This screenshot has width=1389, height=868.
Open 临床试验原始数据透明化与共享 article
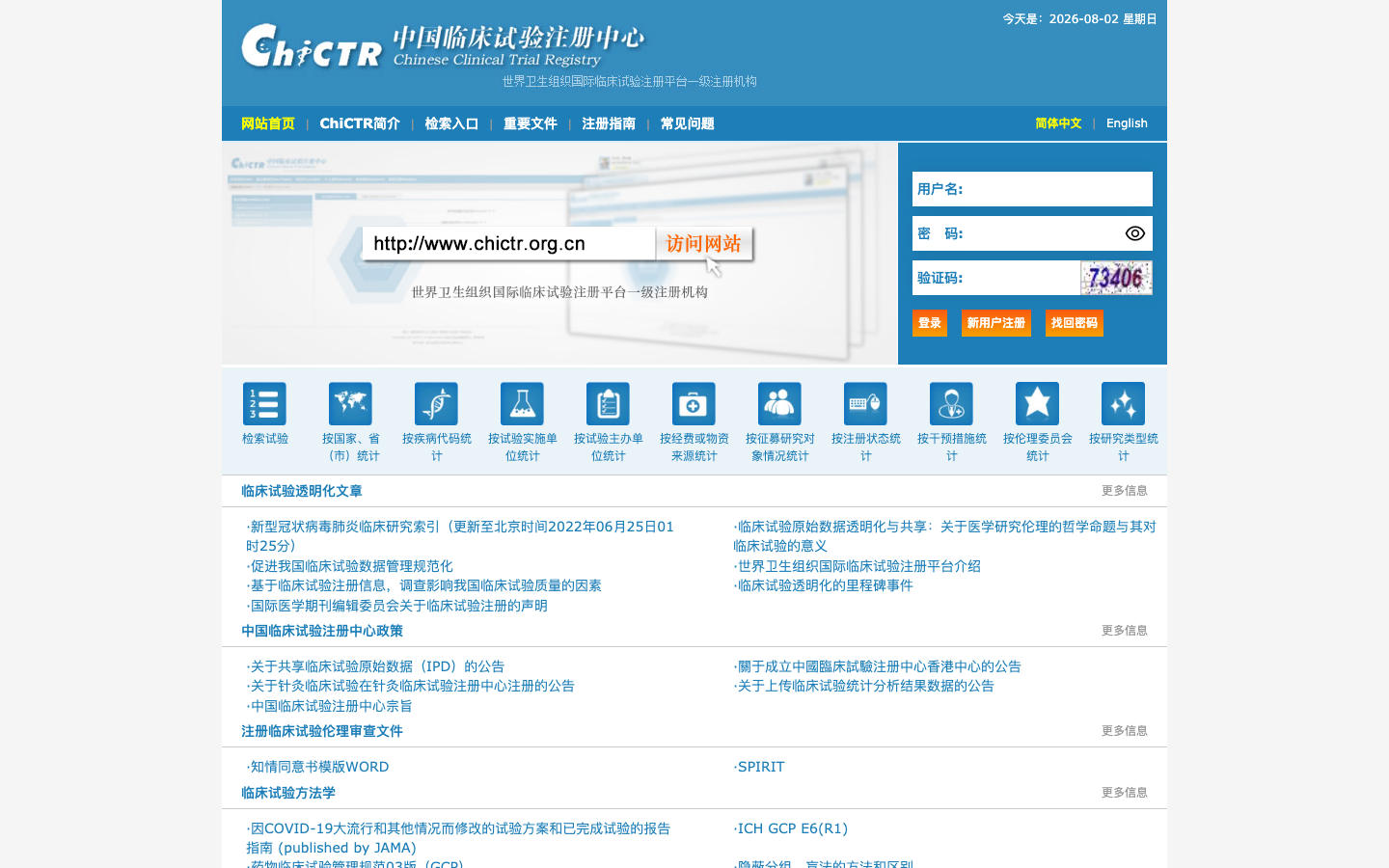click(944, 536)
